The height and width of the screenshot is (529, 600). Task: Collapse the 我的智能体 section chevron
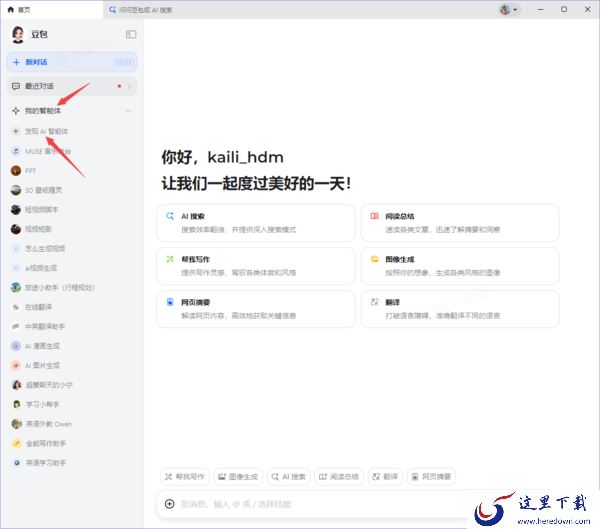click(x=128, y=111)
